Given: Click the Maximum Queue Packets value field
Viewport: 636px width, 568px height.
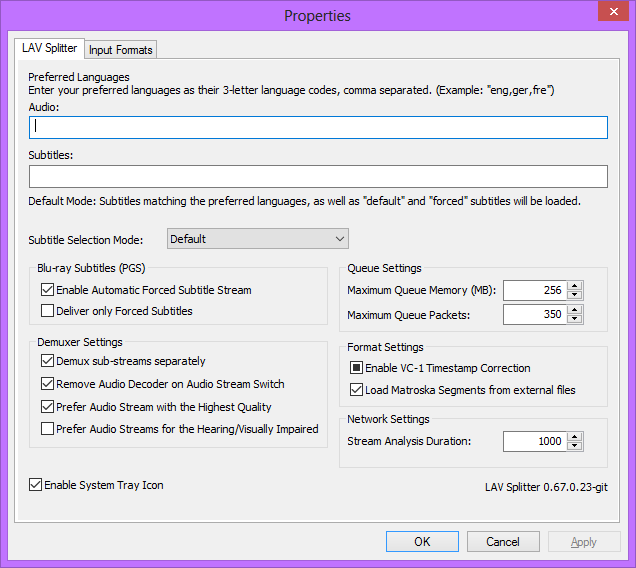Looking at the screenshot, I should pyautogui.click(x=535, y=314).
